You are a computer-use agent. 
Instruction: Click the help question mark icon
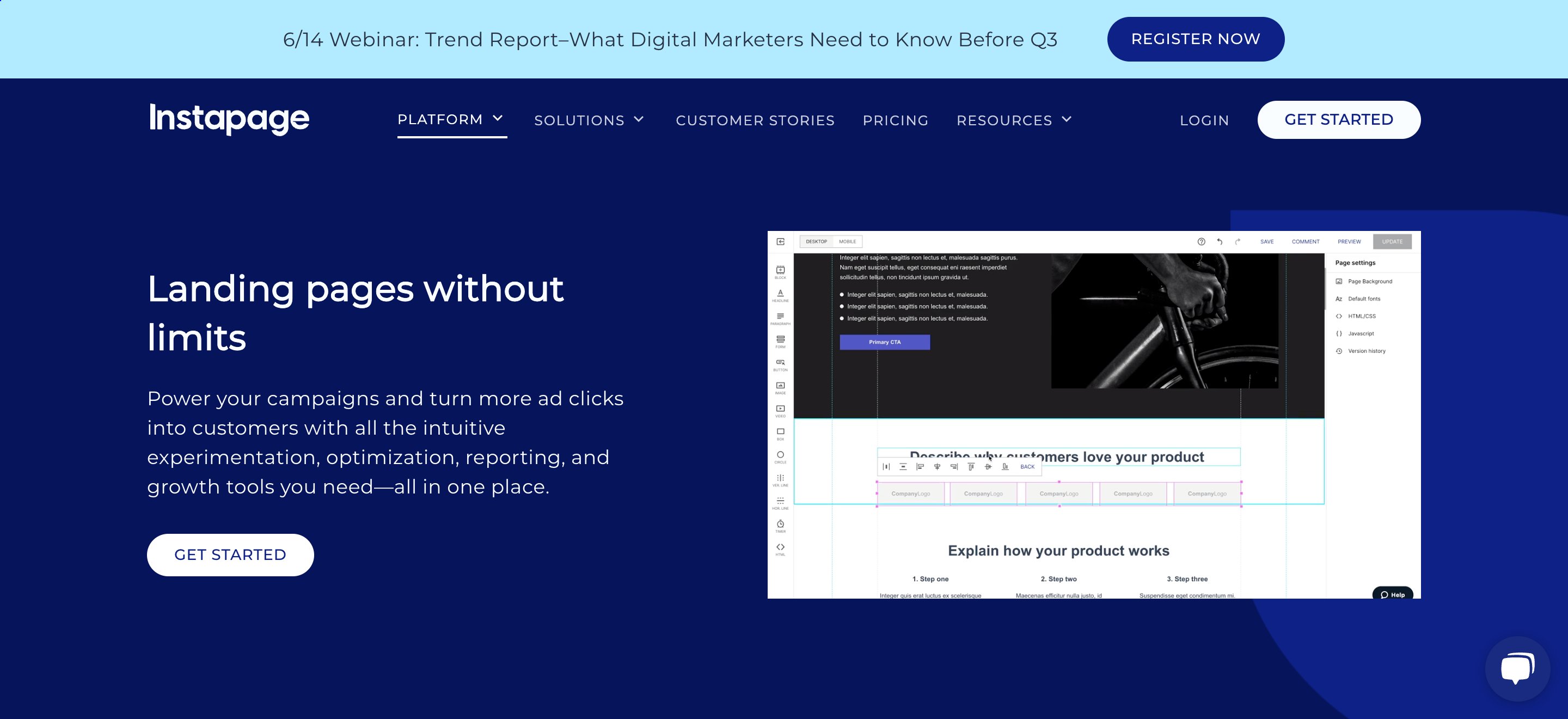(1201, 242)
